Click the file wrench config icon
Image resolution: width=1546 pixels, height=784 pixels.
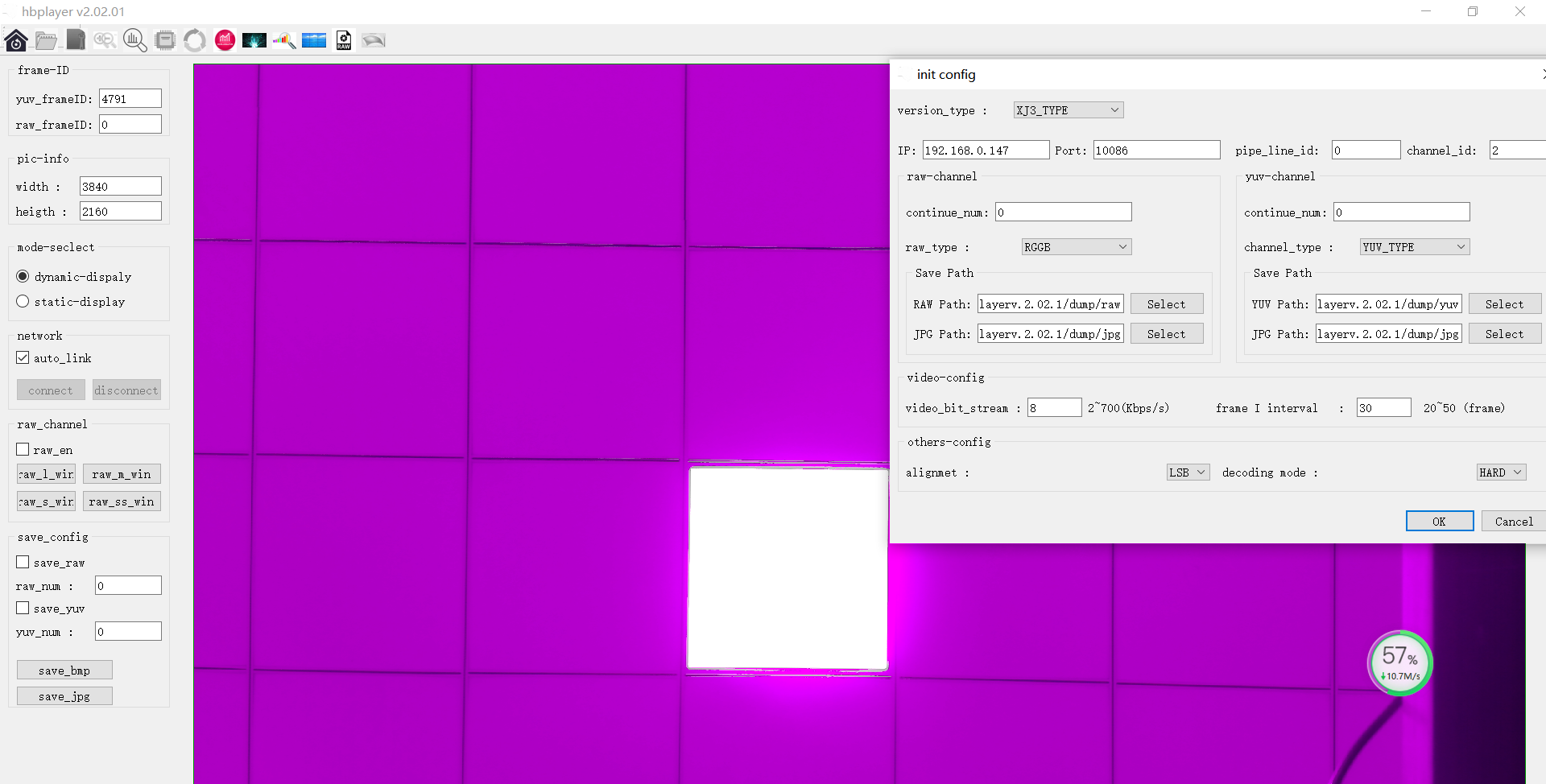click(x=76, y=40)
